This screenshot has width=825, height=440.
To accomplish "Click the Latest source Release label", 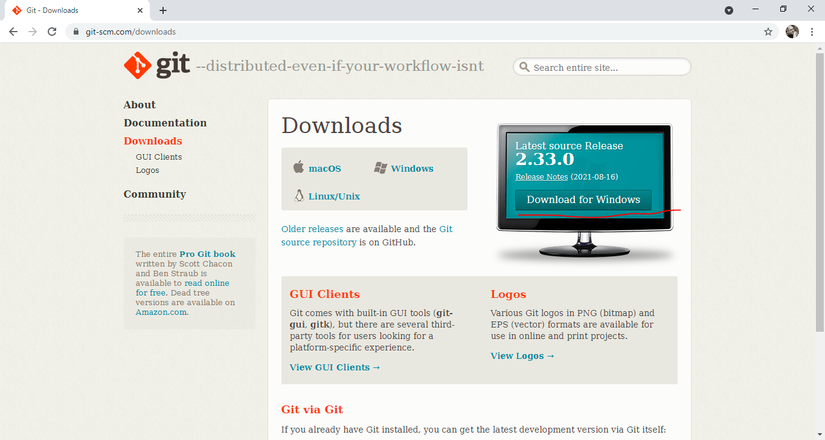I will click(569, 146).
